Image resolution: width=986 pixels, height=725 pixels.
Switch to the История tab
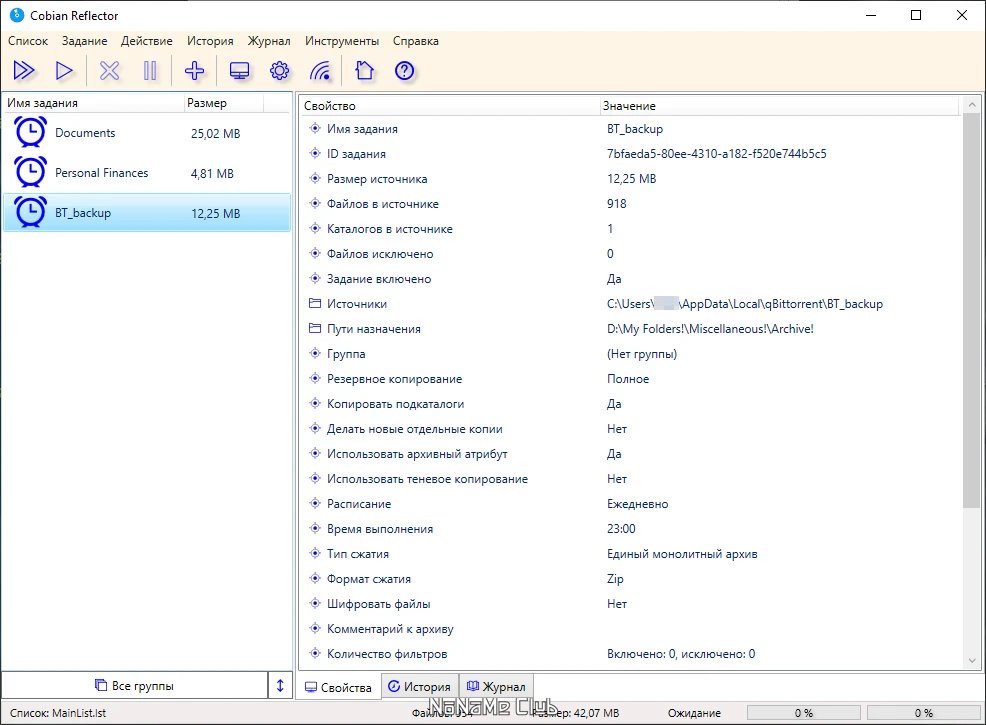click(x=418, y=687)
